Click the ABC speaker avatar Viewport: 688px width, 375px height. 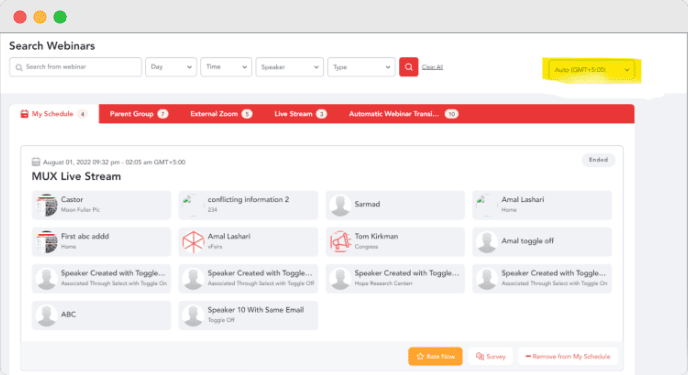coord(47,315)
